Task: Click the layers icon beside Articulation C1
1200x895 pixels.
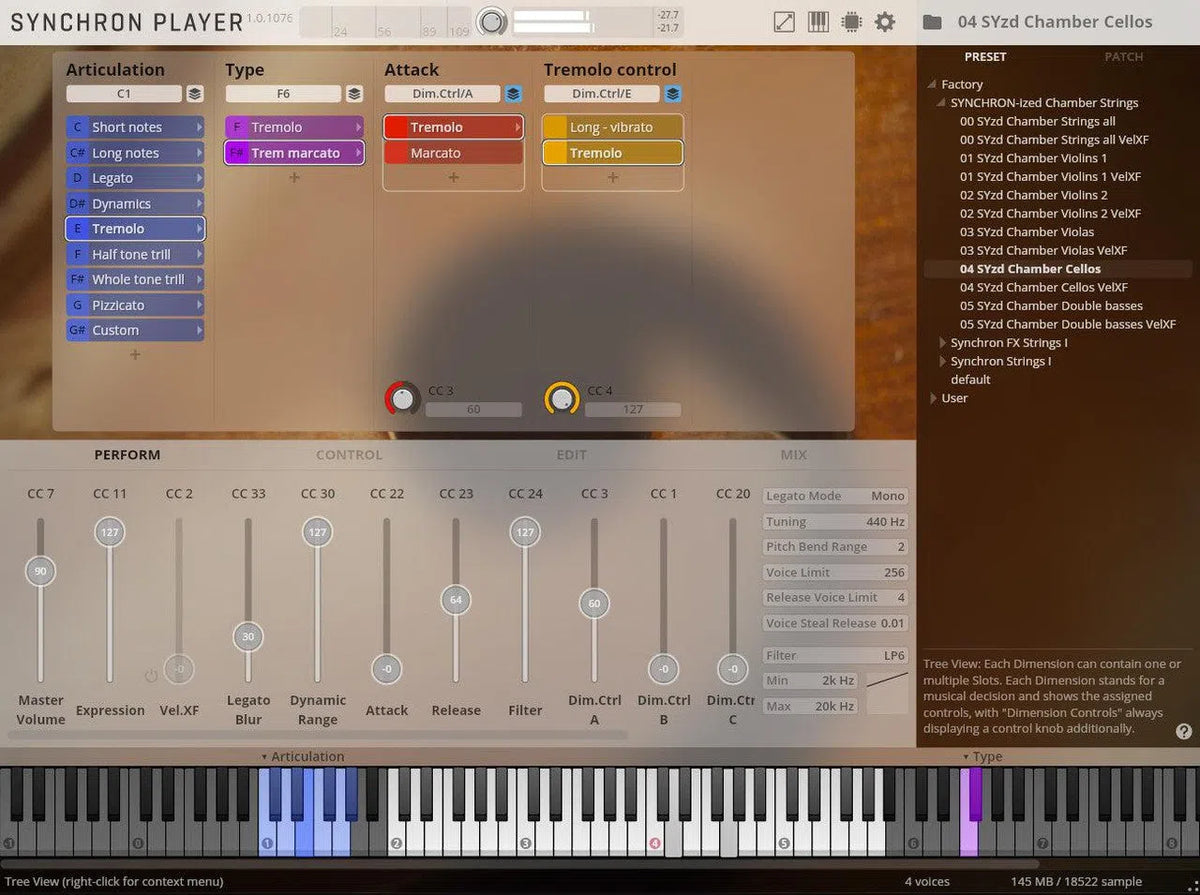Action: coord(195,94)
